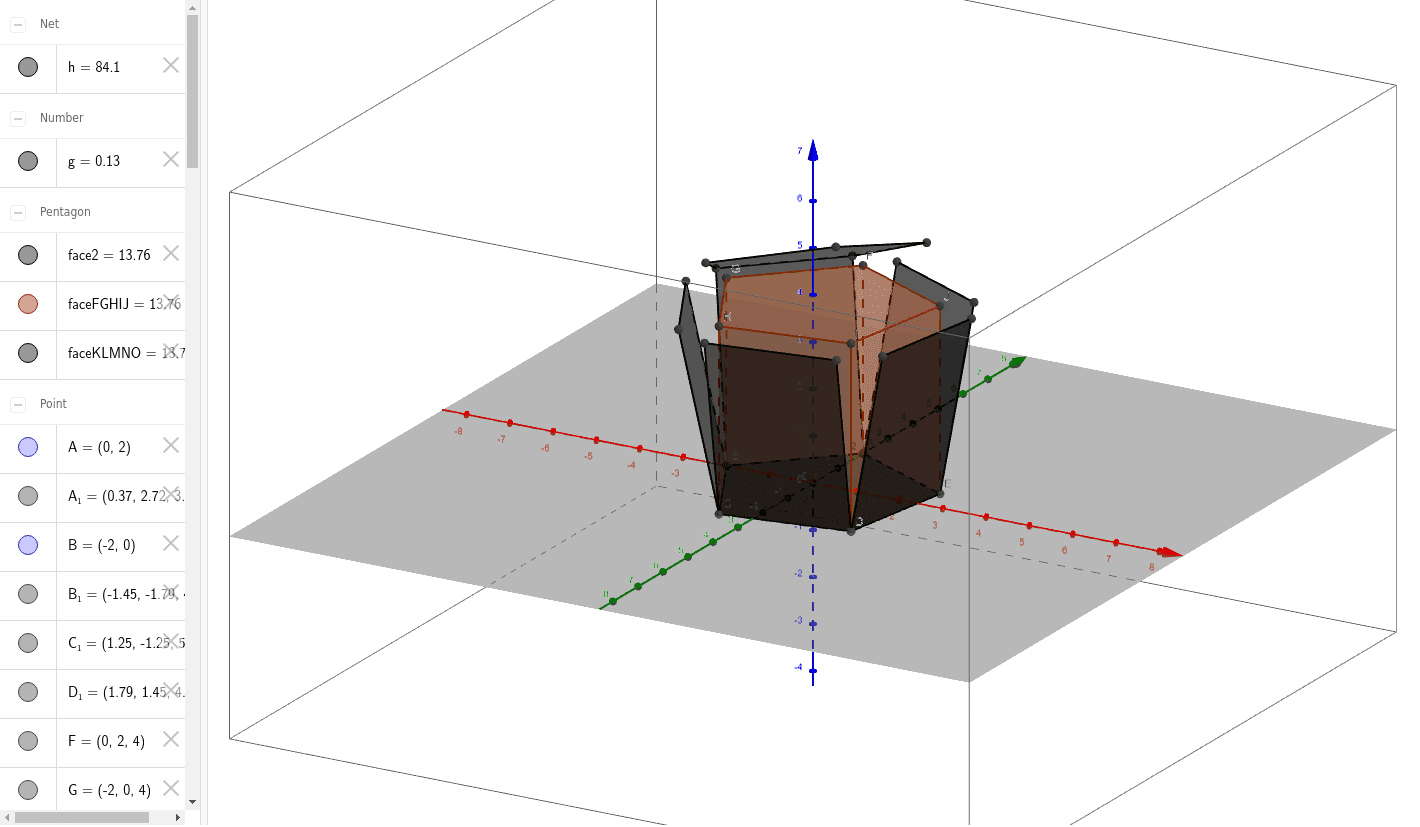Viewport: 1420px width, 827px height.
Task: Delete point F using the X icon
Action: coord(170,740)
